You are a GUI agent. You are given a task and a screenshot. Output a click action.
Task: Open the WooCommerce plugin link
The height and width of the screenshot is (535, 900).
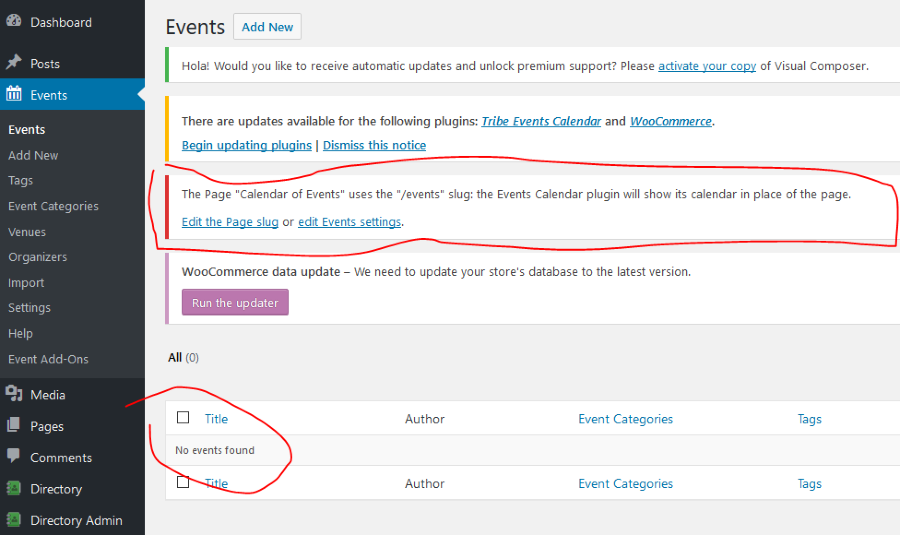coord(670,121)
